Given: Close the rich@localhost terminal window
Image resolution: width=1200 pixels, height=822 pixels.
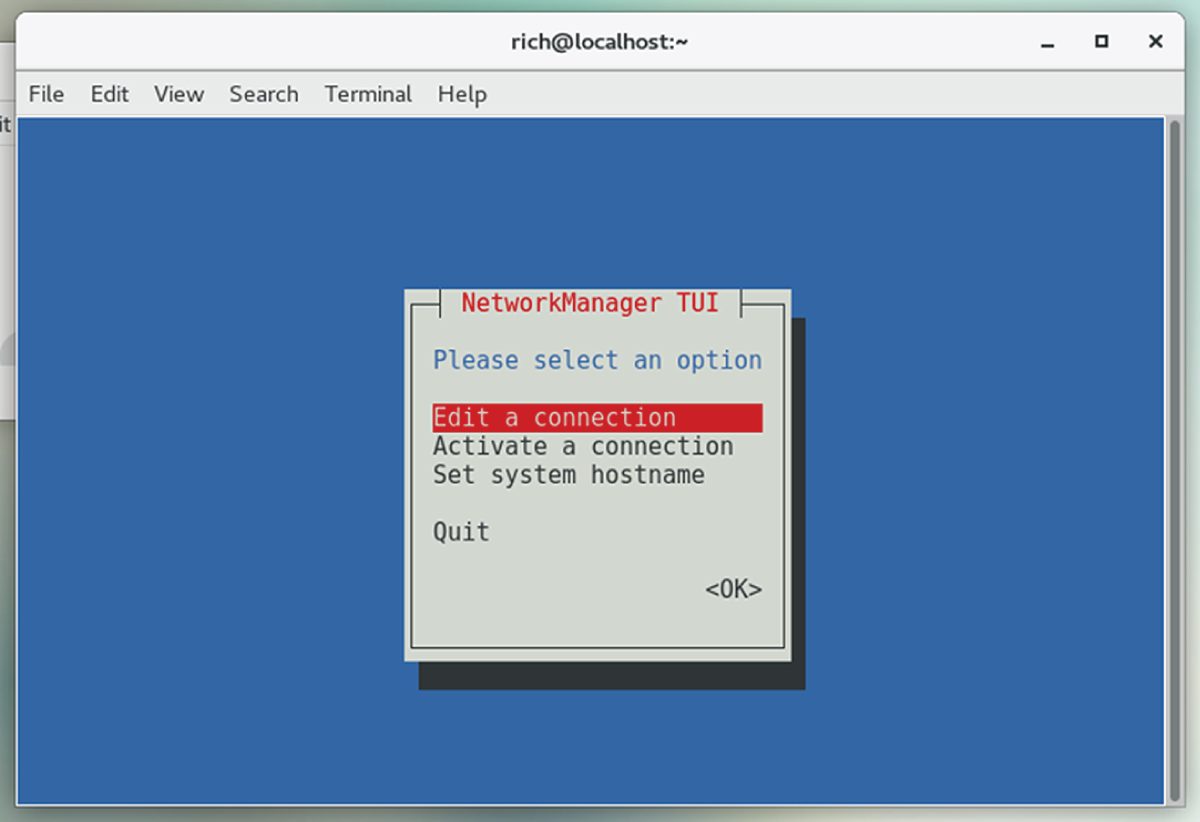Looking at the screenshot, I should coord(1155,42).
